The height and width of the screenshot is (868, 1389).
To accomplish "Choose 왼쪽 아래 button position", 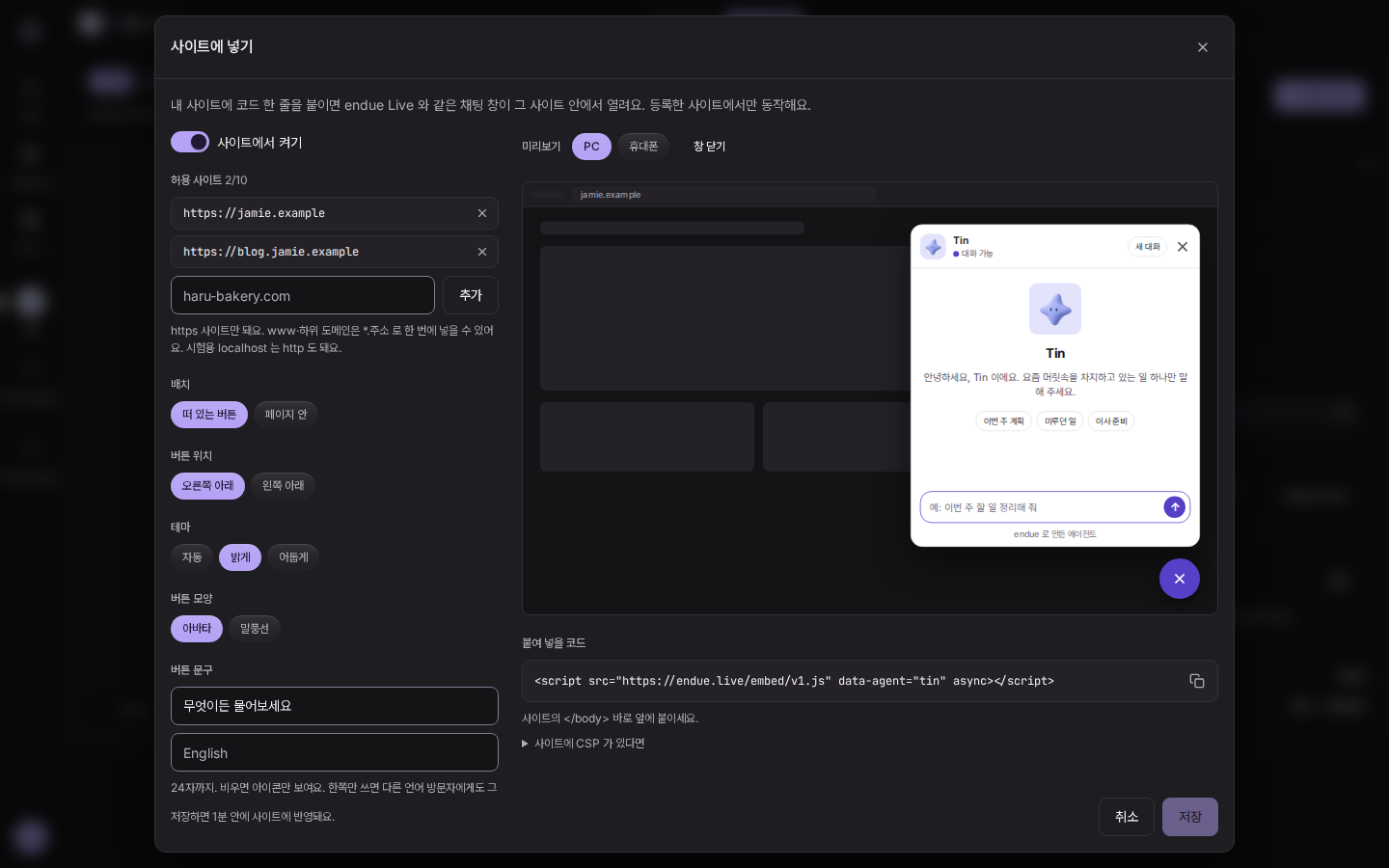I will [x=284, y=486].
